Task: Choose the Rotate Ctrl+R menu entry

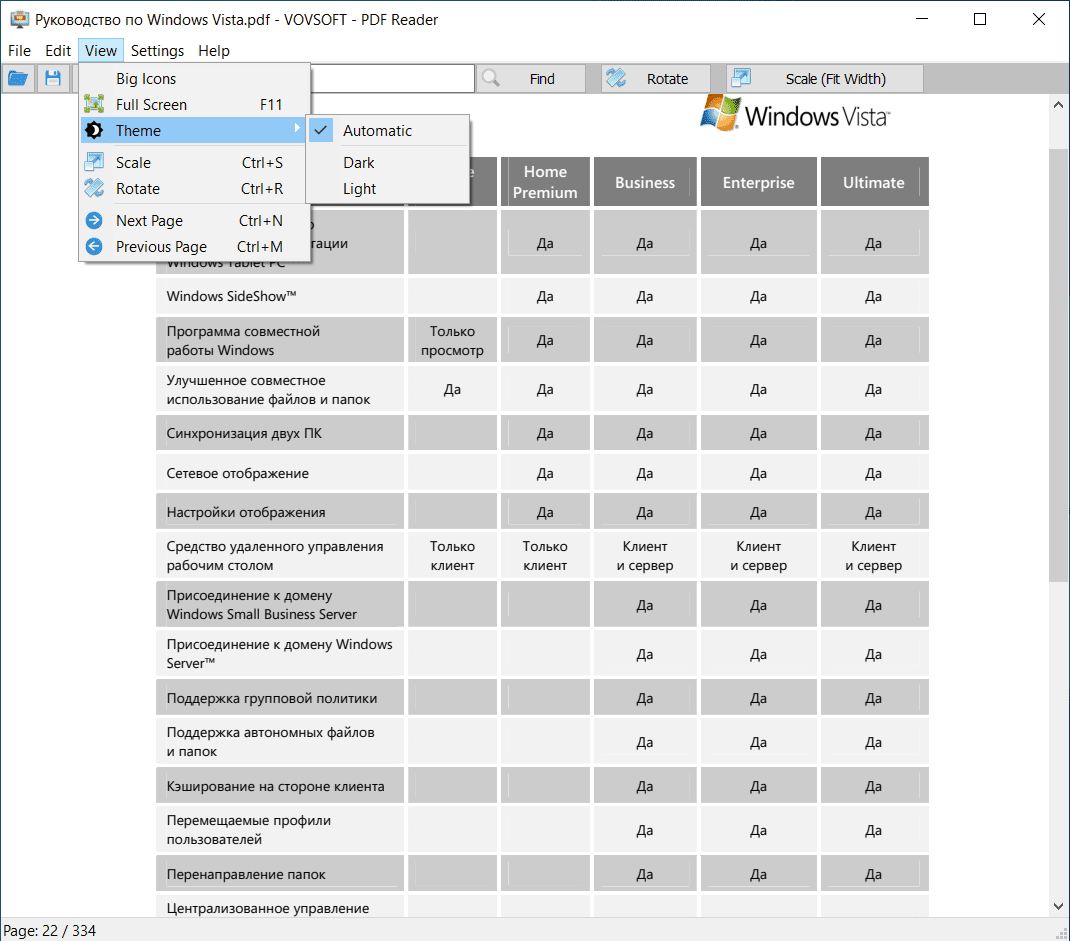Action: coord(194,188)
